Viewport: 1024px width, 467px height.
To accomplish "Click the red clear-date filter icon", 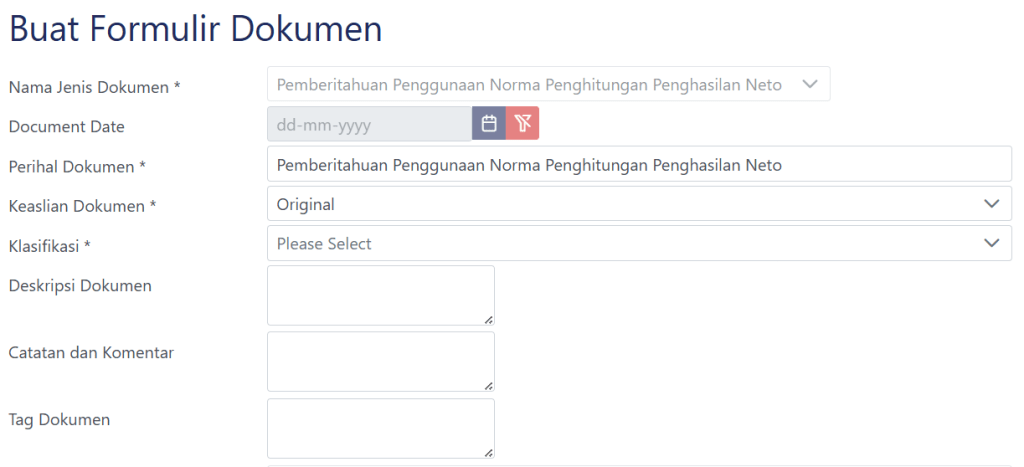I will pyautogui.click(x=522, y=124).
